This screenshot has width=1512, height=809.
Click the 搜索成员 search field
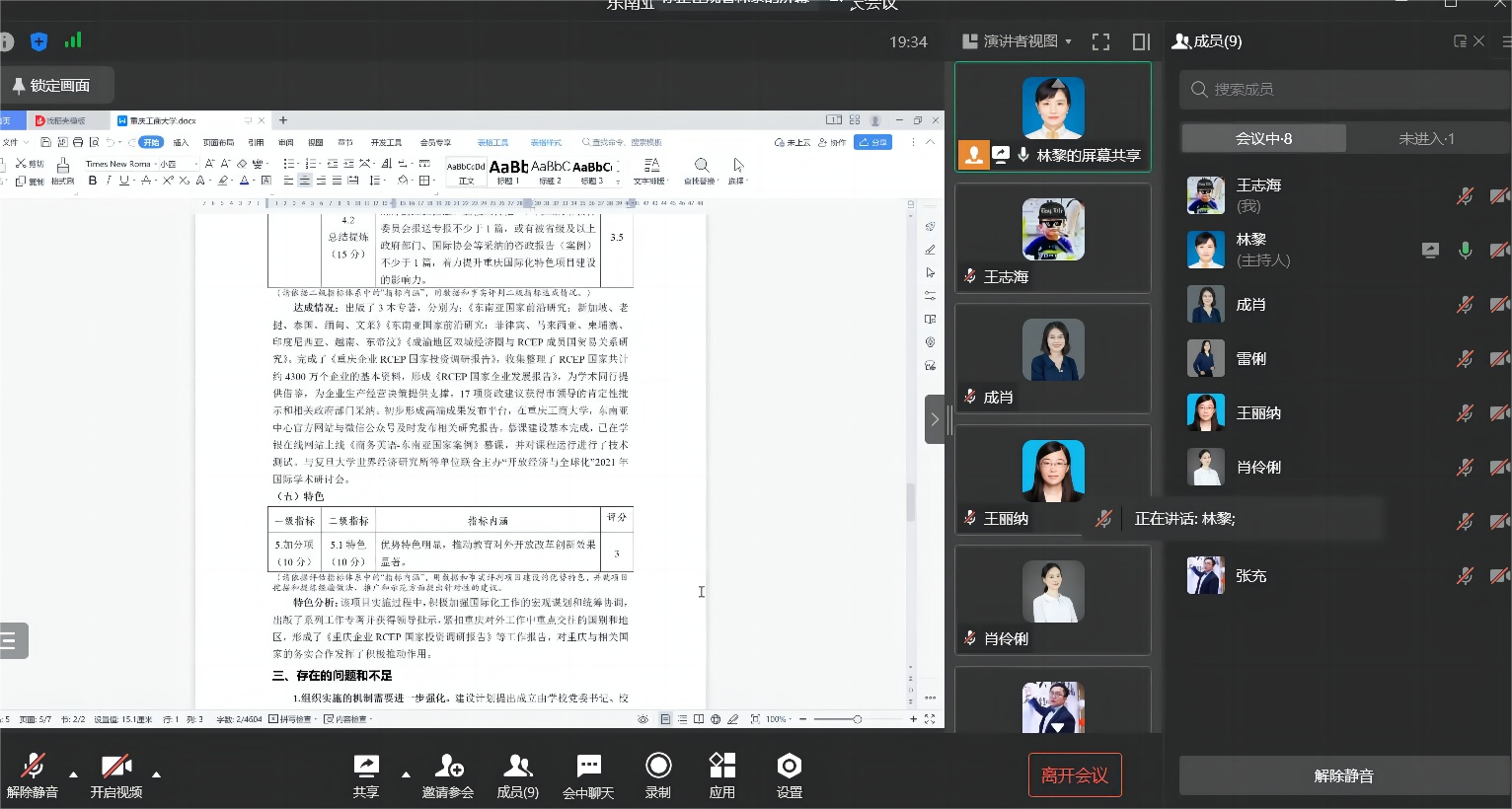[1342, 90]
